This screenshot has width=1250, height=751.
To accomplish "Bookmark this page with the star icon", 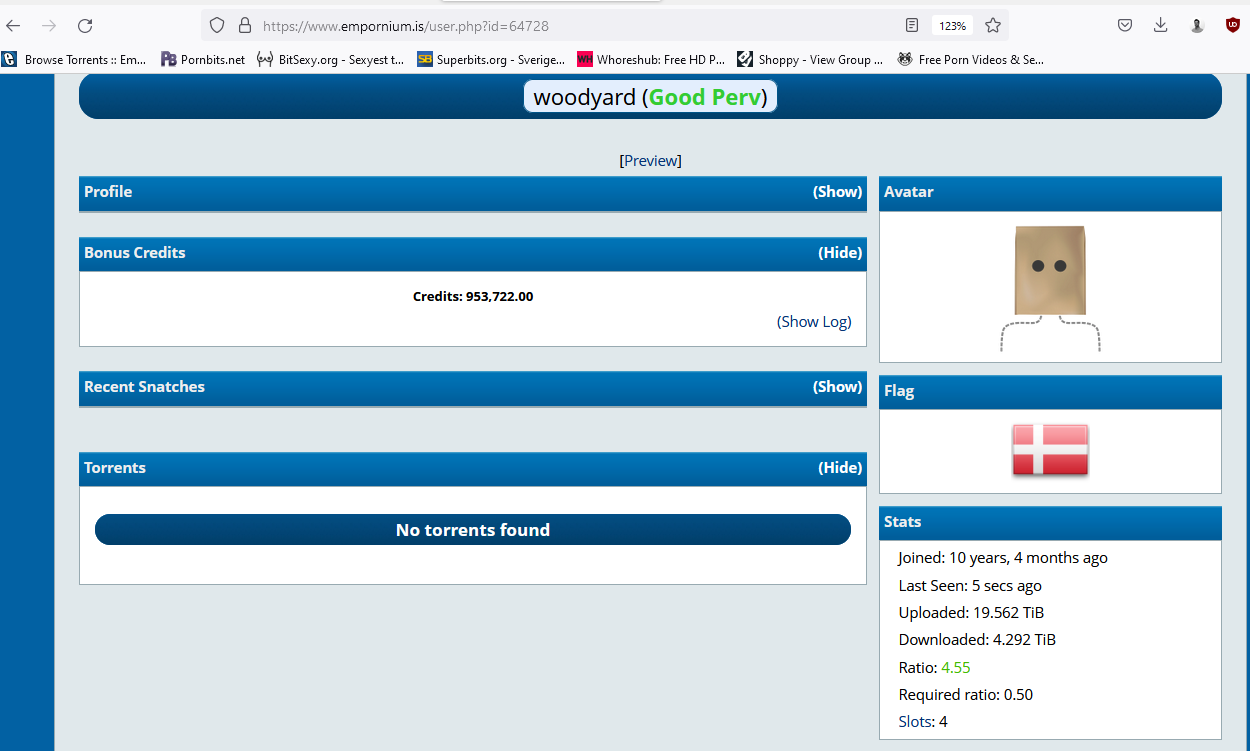I will (x=992, y=26).
